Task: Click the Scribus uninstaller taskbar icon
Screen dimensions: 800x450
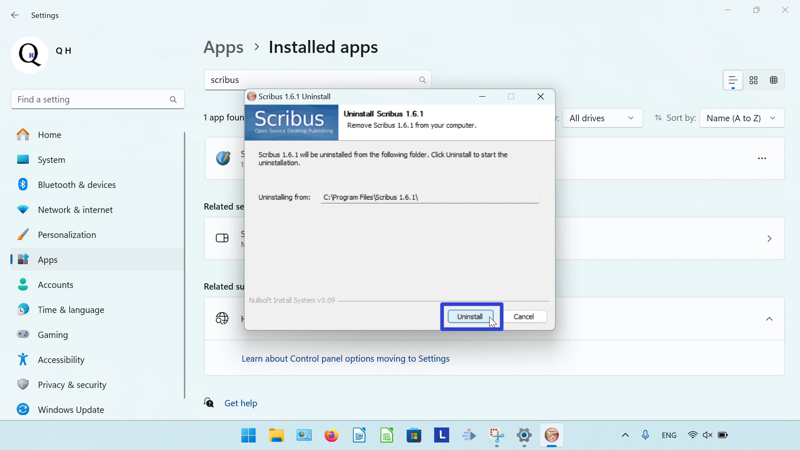Action: pyautogui.click(x=552, y=435)
